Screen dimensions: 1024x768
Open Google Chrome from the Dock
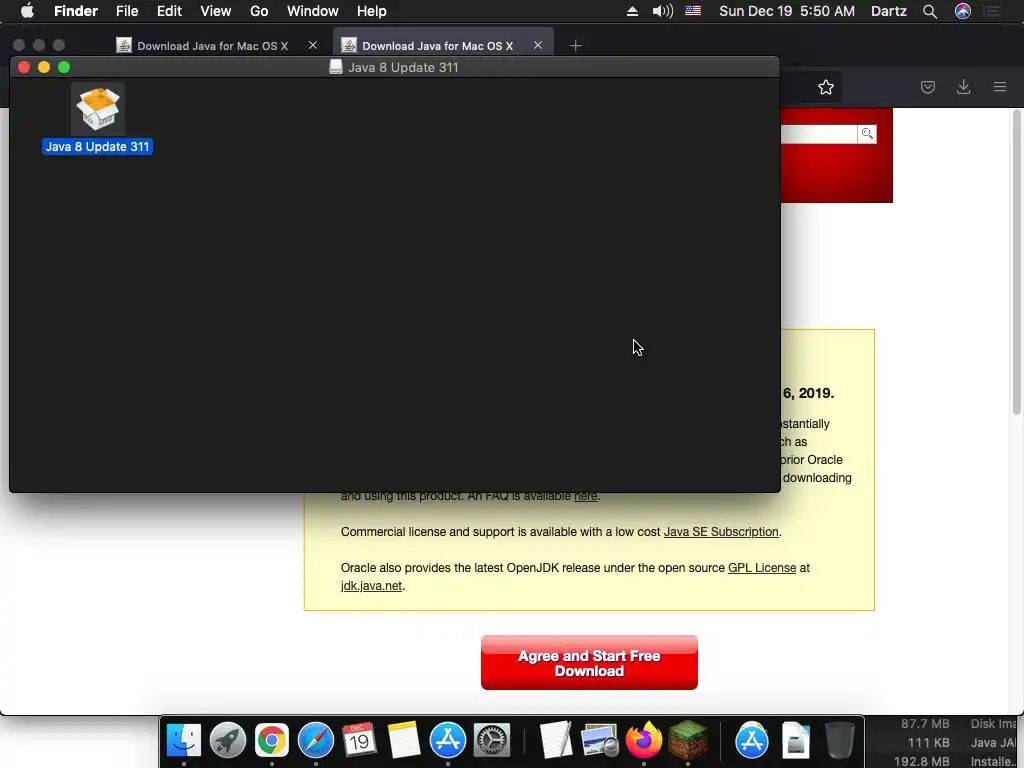coord(272,741)
